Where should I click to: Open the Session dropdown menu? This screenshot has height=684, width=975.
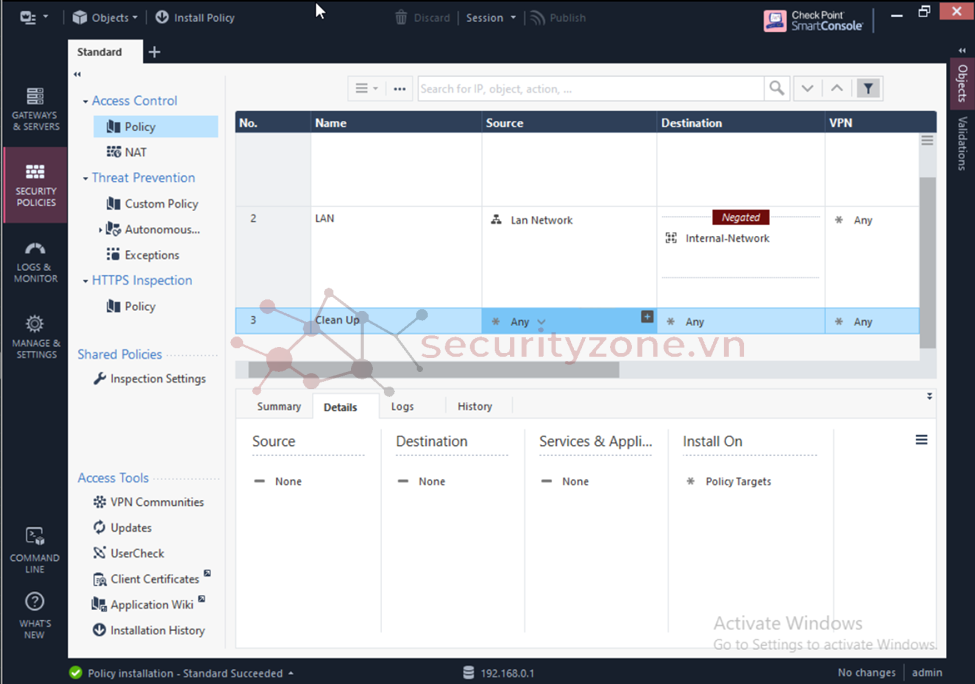(491, 17)
